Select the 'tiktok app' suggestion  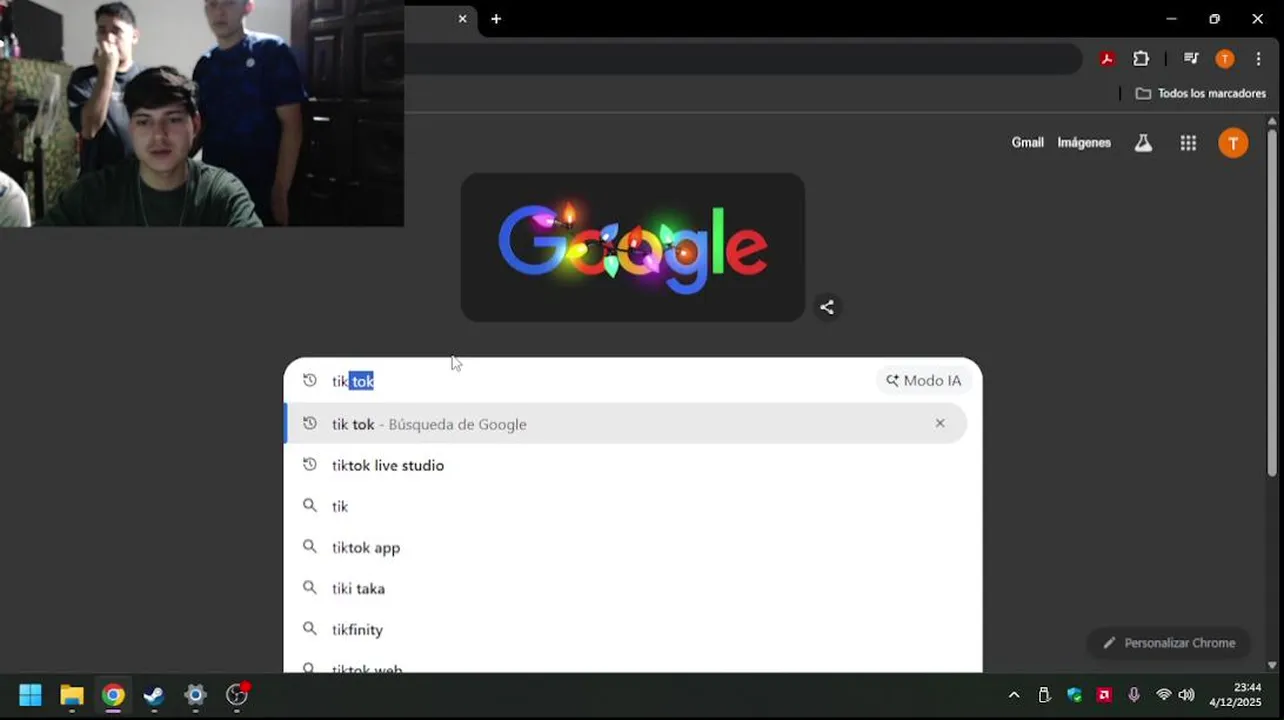(626, 547)
